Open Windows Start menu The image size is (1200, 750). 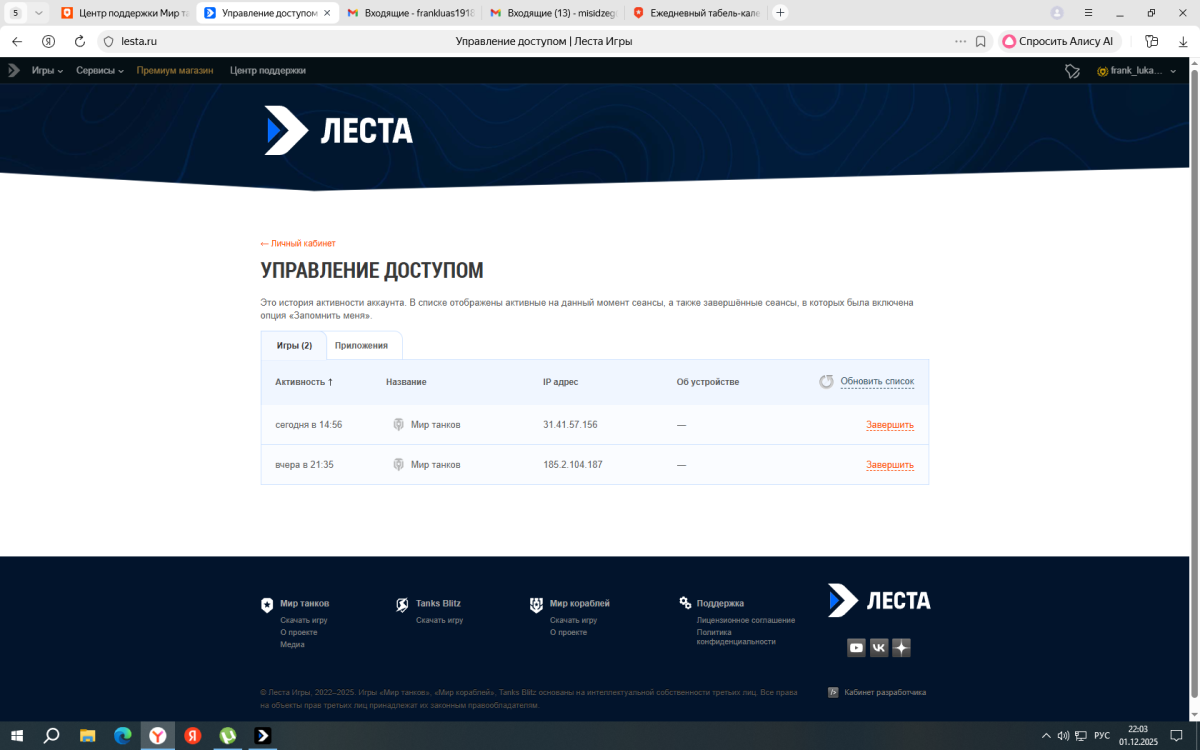[19, 735]
